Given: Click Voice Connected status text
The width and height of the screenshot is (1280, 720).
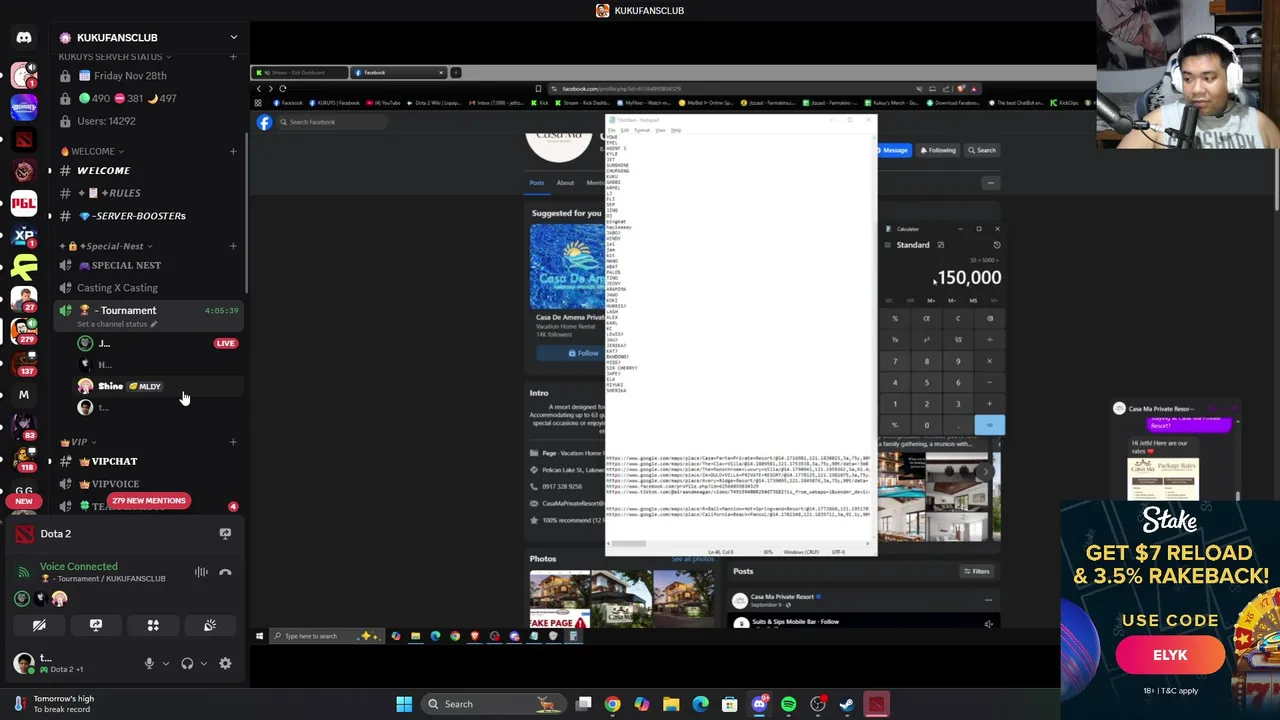Looking at the screenshot, I should click(x=78, y=567).
